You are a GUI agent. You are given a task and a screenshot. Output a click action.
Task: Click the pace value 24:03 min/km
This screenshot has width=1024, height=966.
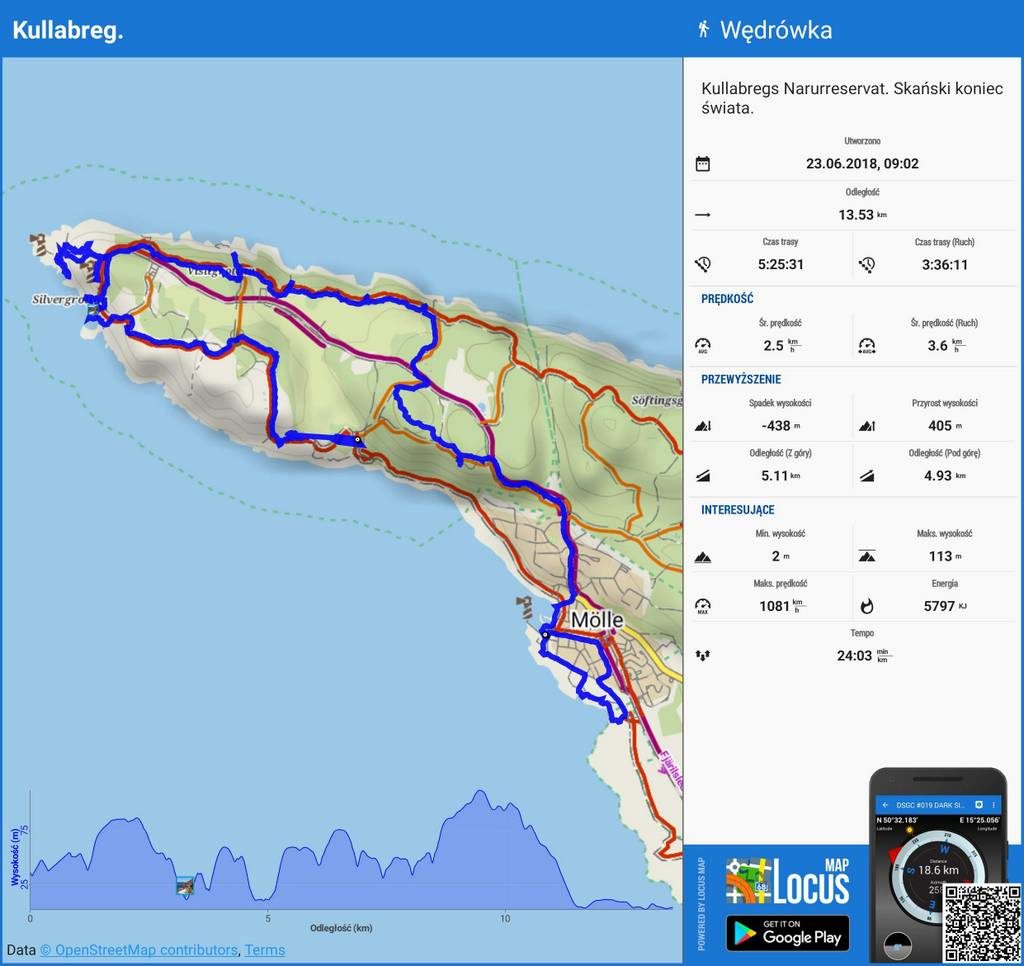[863, 655]
